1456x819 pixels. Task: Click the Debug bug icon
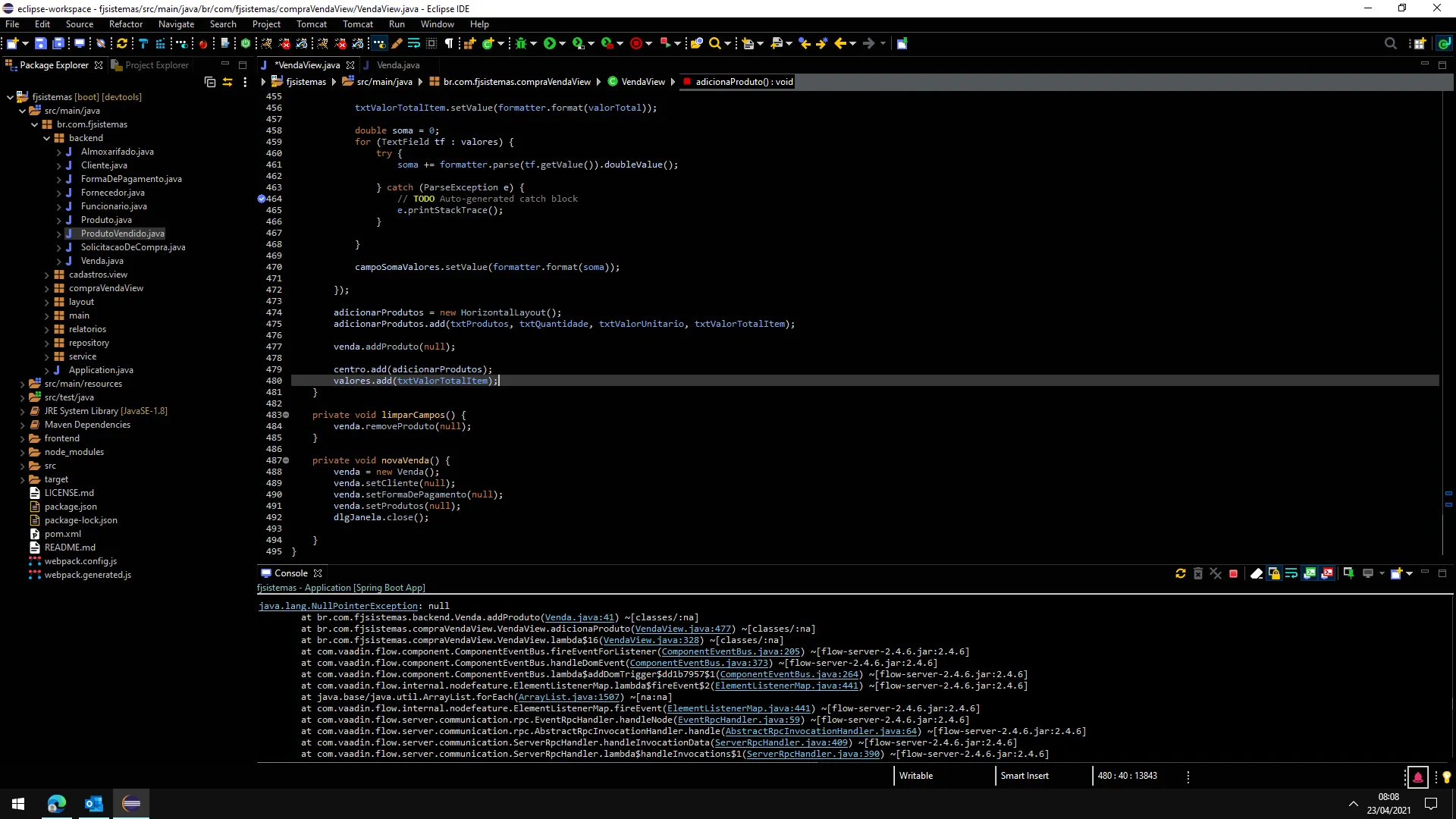pyautogui.click(x=521, y=43)
